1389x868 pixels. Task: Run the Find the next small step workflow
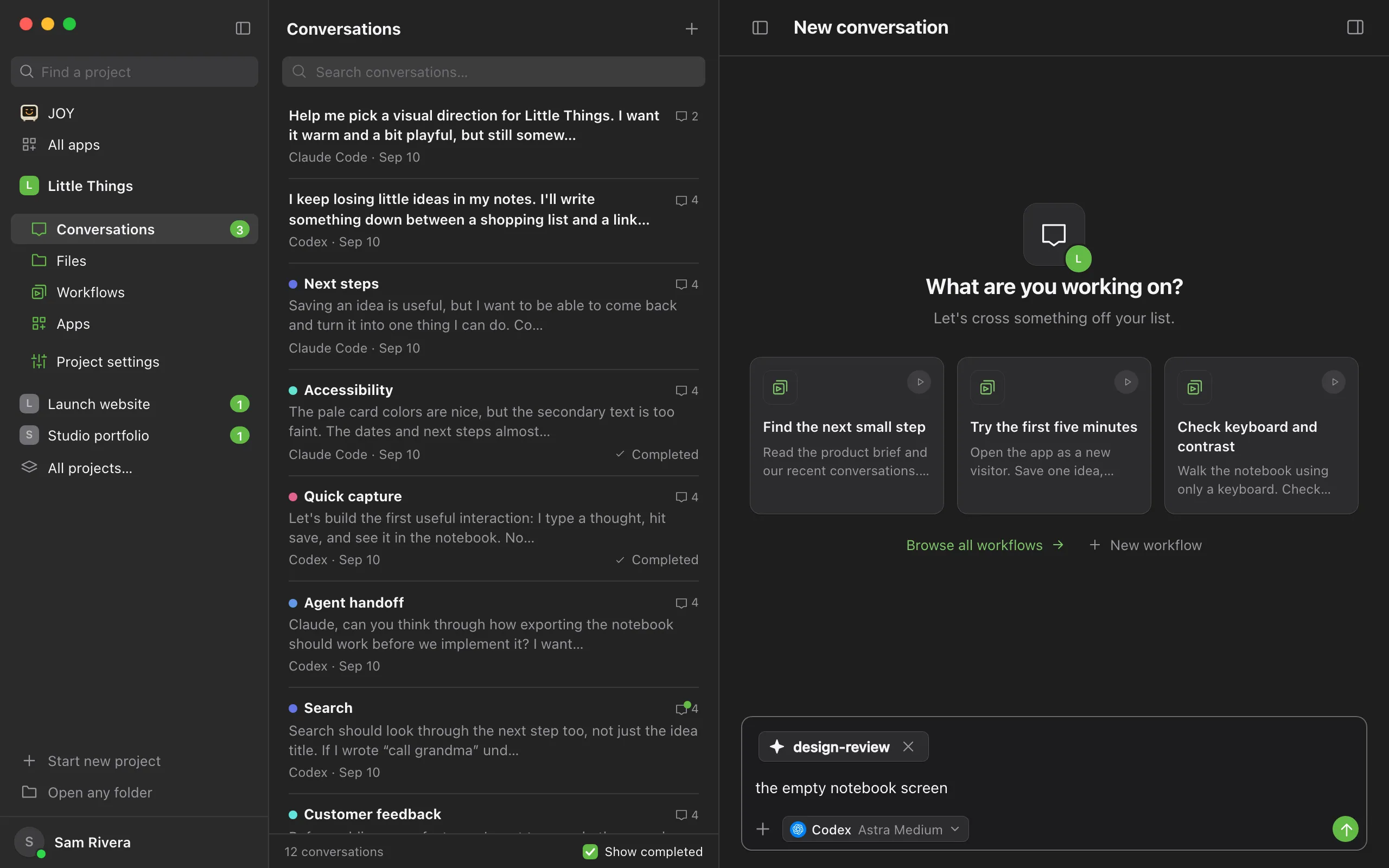(x=920, y=382)
